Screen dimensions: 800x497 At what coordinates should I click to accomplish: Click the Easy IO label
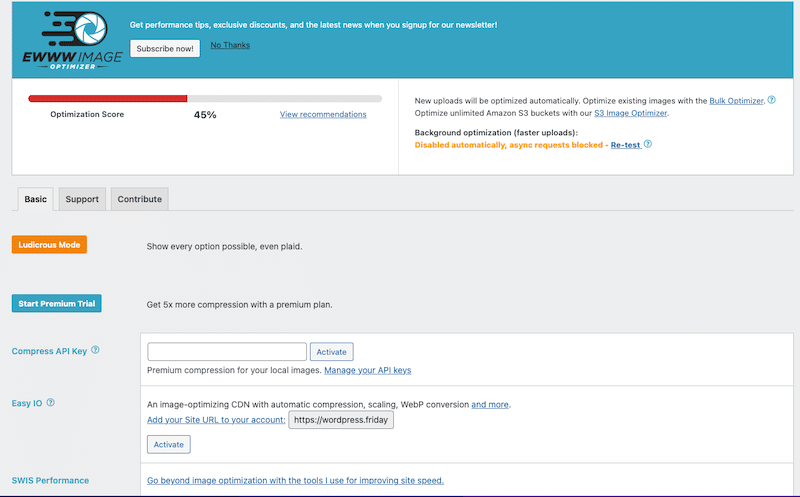point(27,403)
